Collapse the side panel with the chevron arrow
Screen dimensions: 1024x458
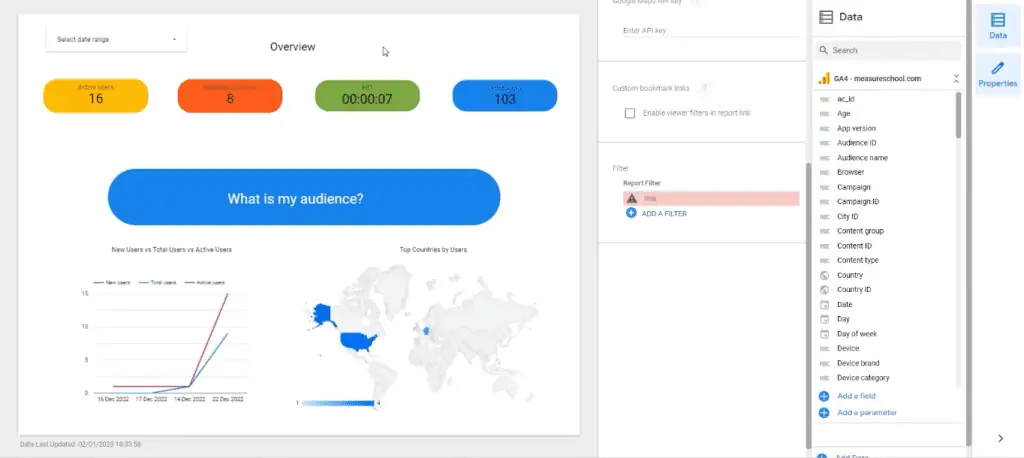(1001, 438)
